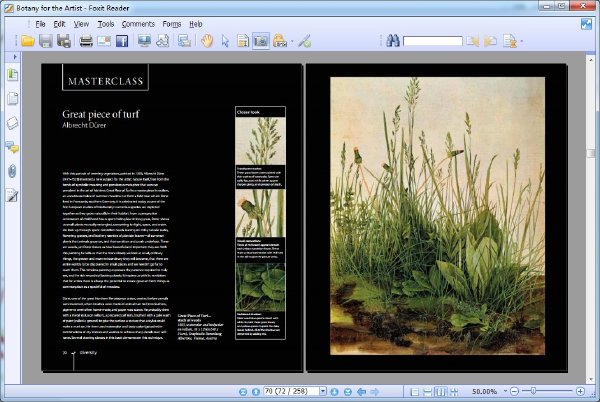This screenshot has width=600, height=402.
Task: Go to previous page arrow
Action: pos(256,392)
